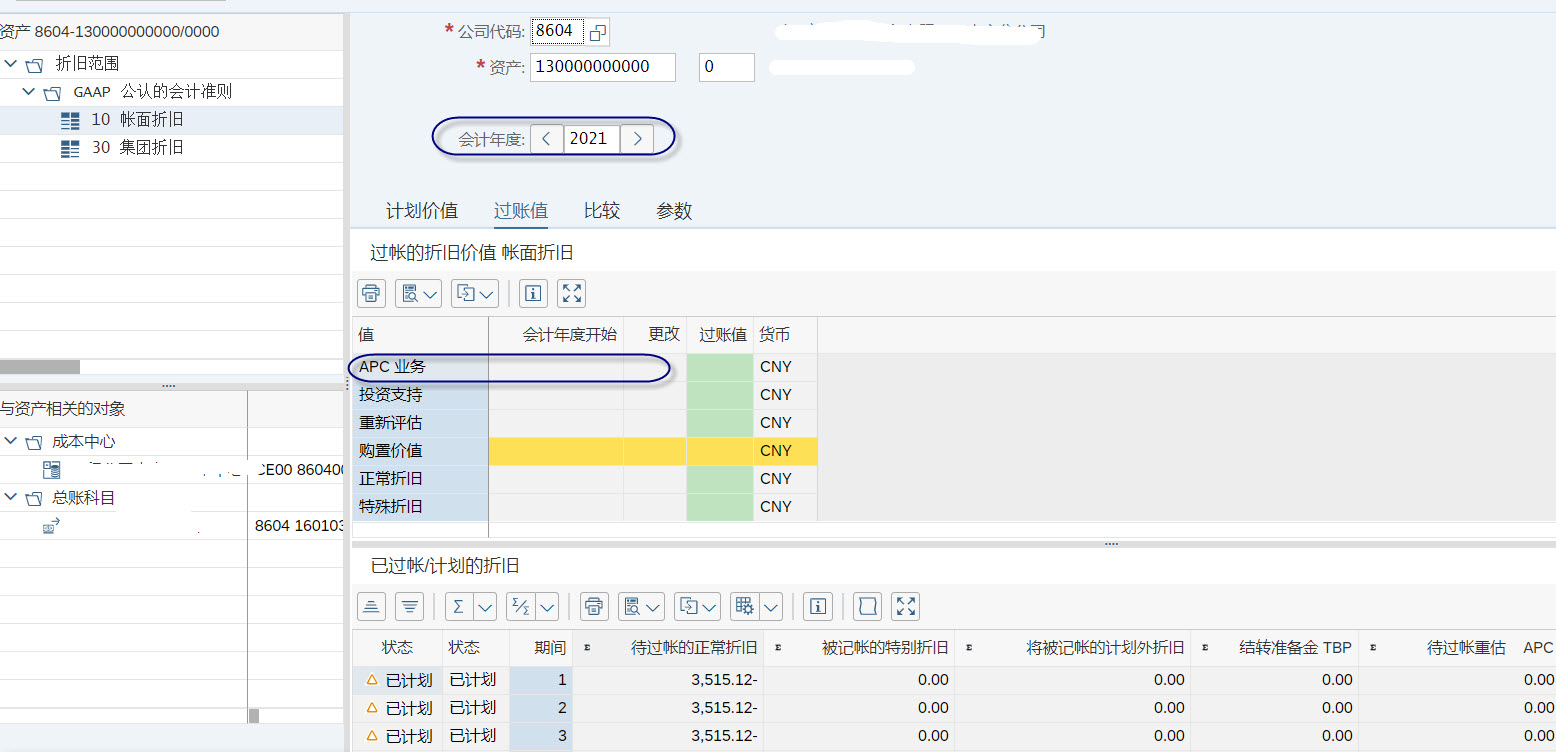The image size is (1556, 752).
Task: Open the dropdown beside the Sigma total icon
Action: 485,606
